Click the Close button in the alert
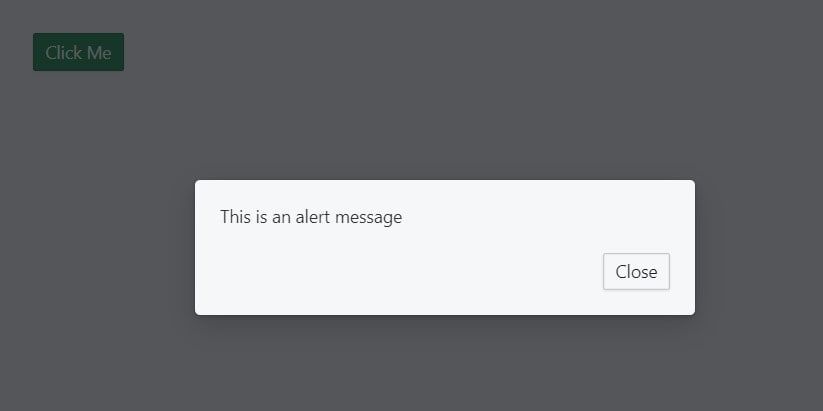 (636, 271)
